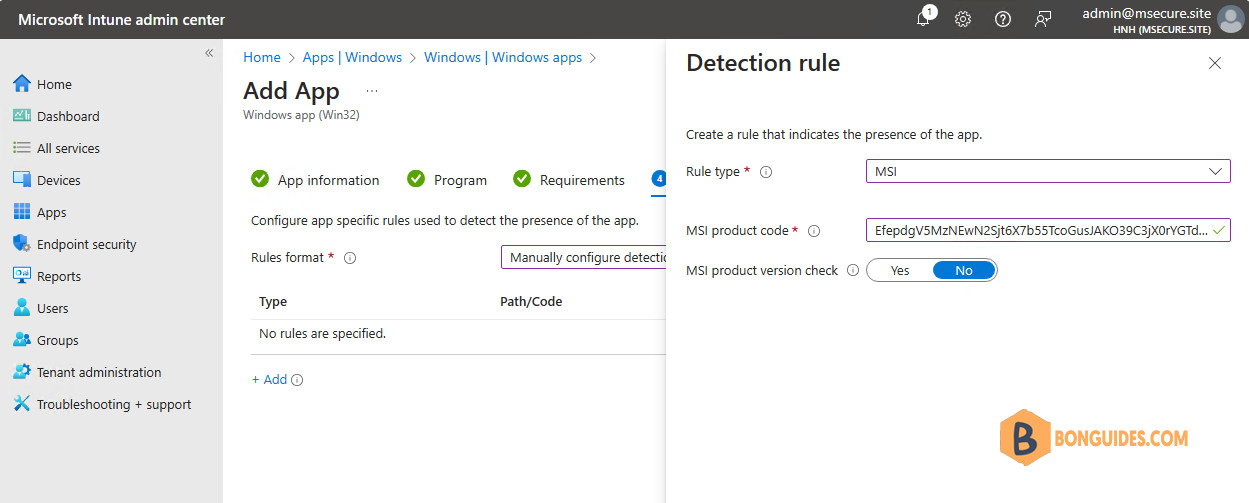This screenshot has height=503, width=1249.
Task: Collapse the sidebar with double chevron
Action: pyautogui.click(x=209, y=53)
